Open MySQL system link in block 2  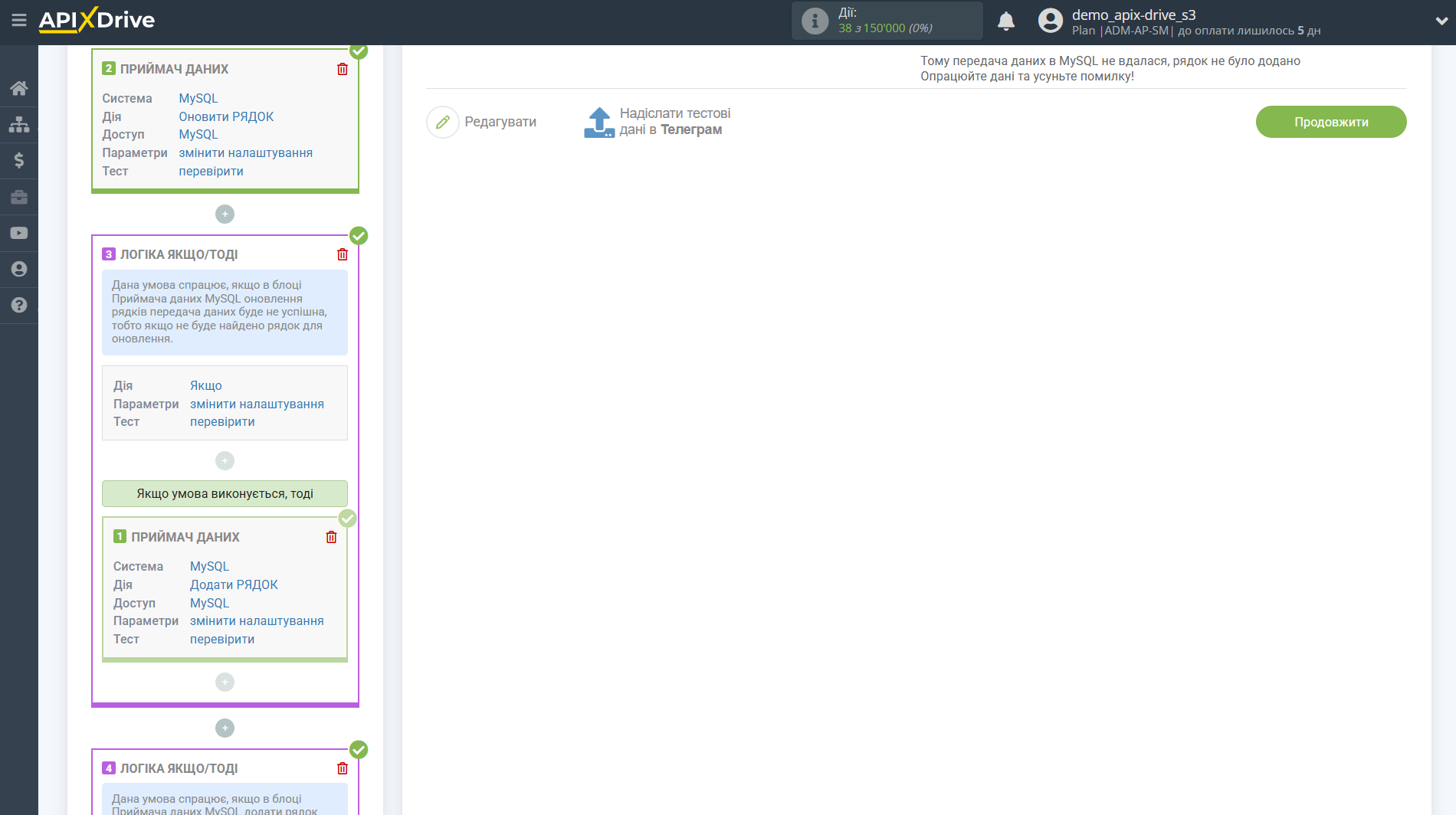198,98
